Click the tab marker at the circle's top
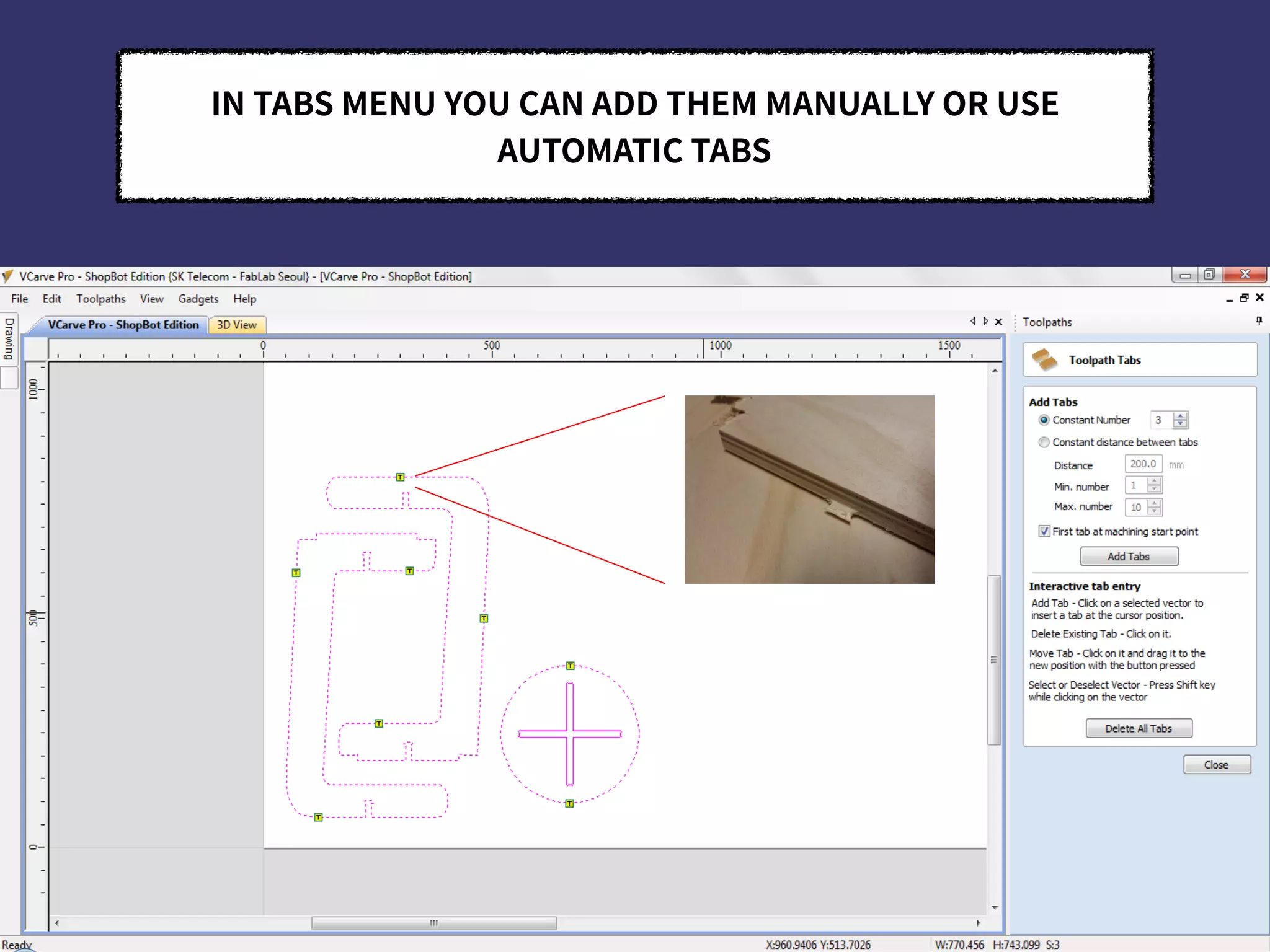Image resolution: width=1270 pixels, height=952 pixels. (570, 666)
